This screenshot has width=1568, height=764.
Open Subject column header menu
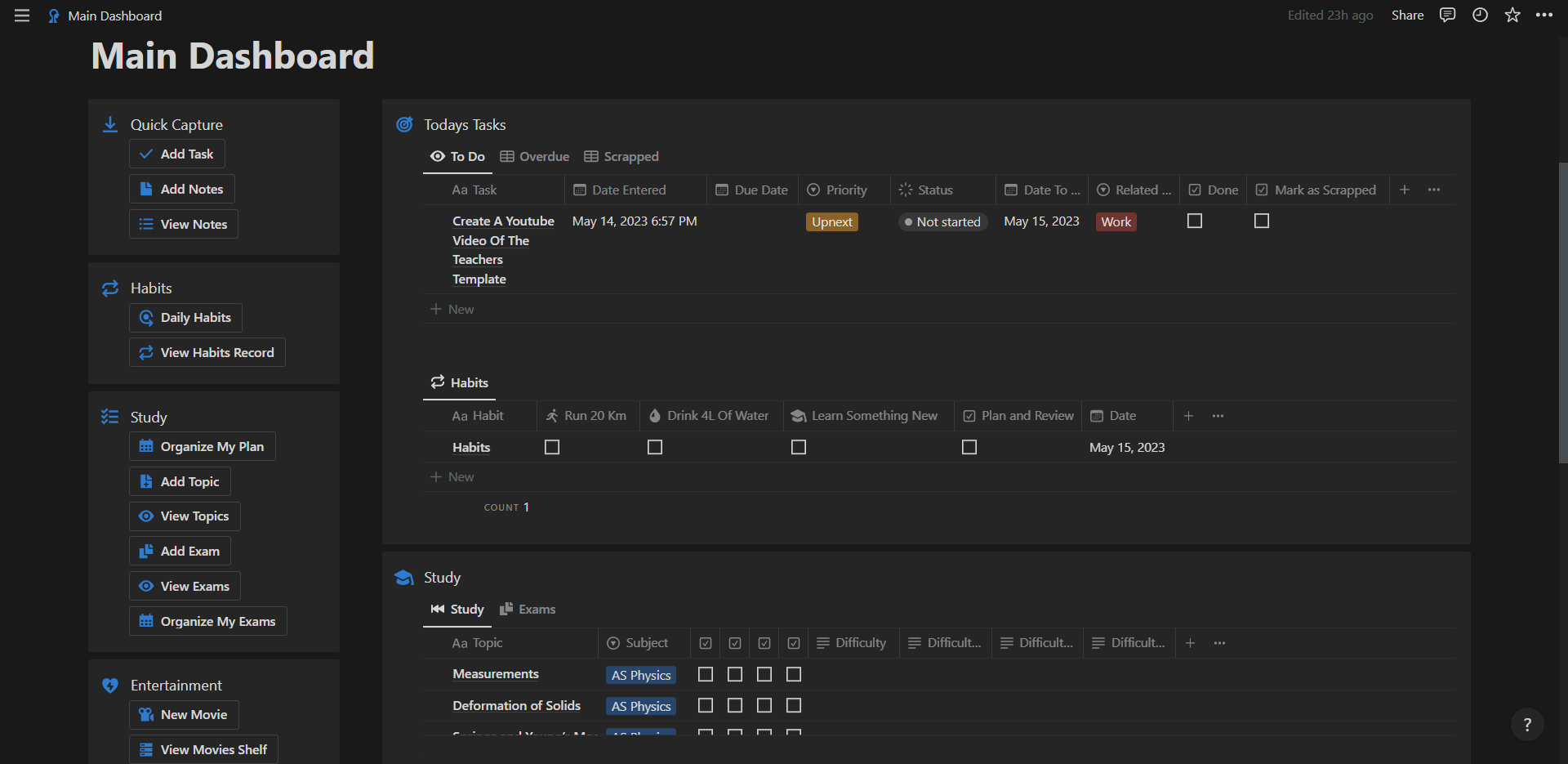(x=644, y=643)
